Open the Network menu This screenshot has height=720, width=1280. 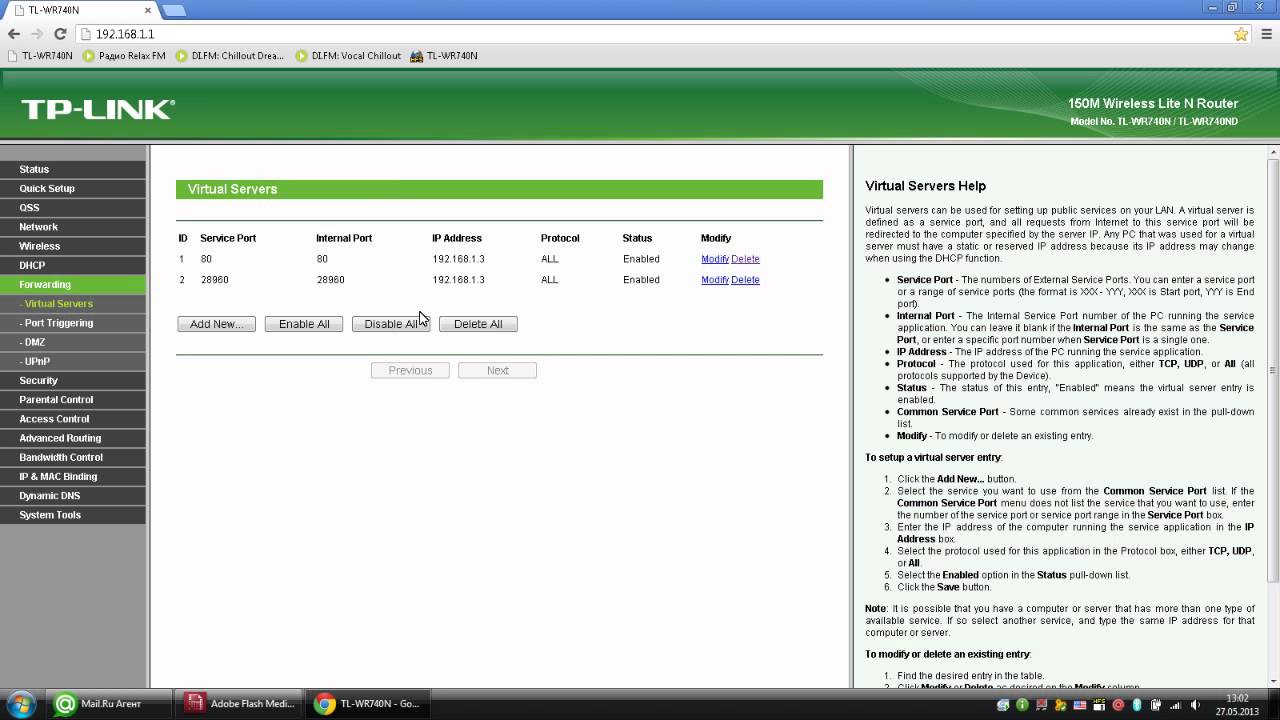coord(72,227)
